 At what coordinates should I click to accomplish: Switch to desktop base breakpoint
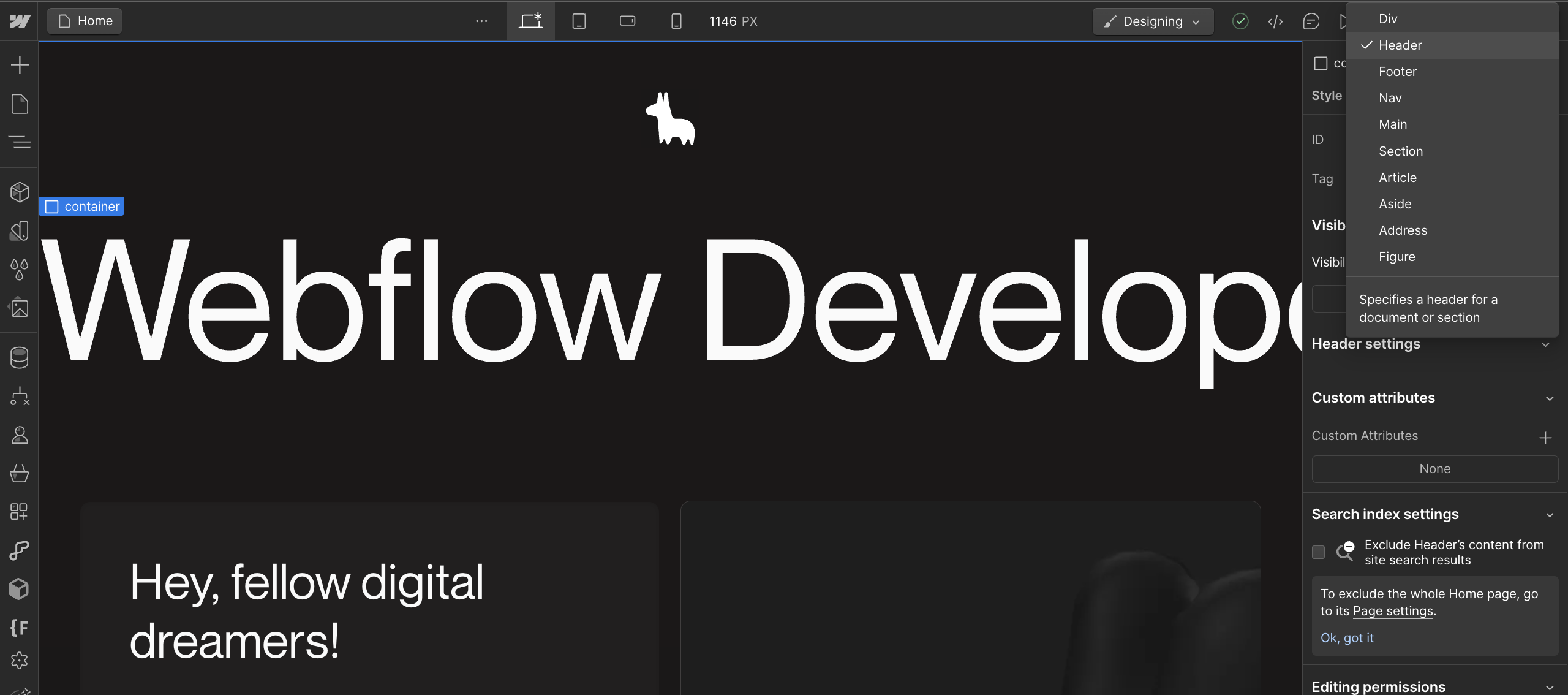[x=530, y=21]
